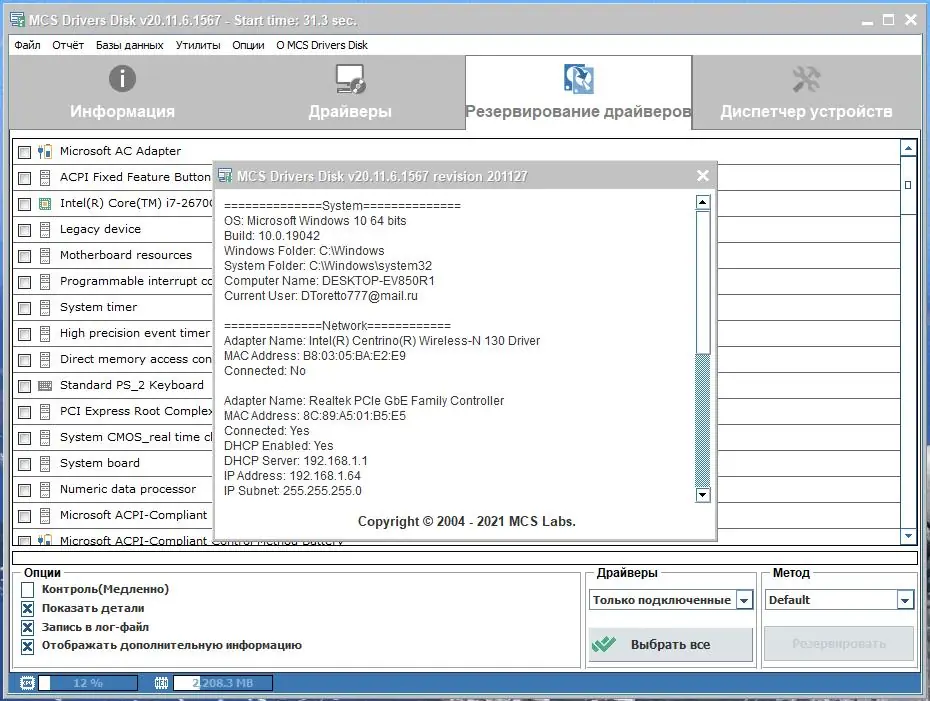The height and width of the screenshot is (701, 930).
Task: Enable the Контроль(Медленно) checkbox
Action: (27, 590)
